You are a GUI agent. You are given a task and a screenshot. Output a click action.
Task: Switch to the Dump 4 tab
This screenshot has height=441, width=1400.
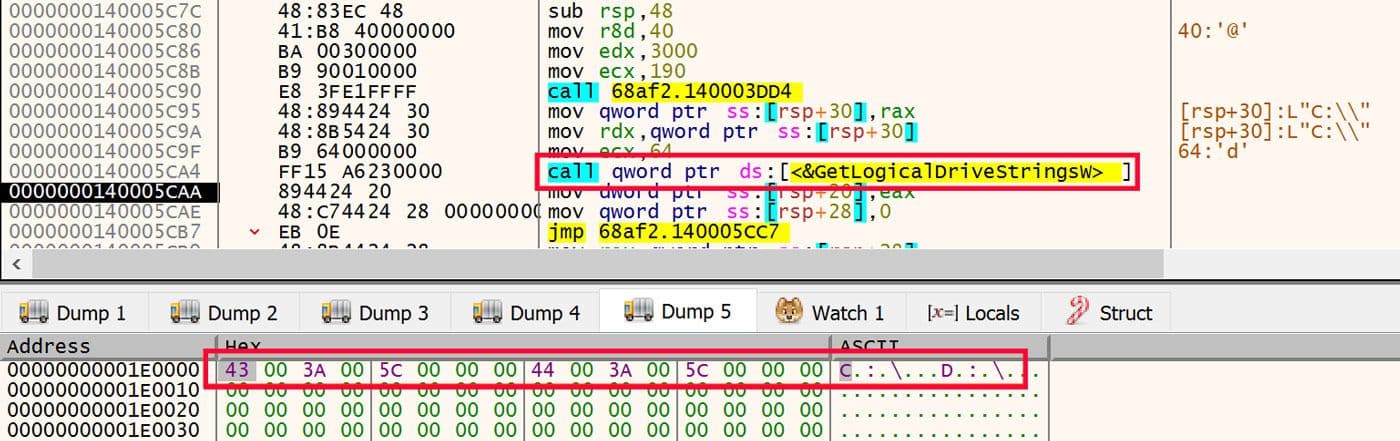(525, 313)
